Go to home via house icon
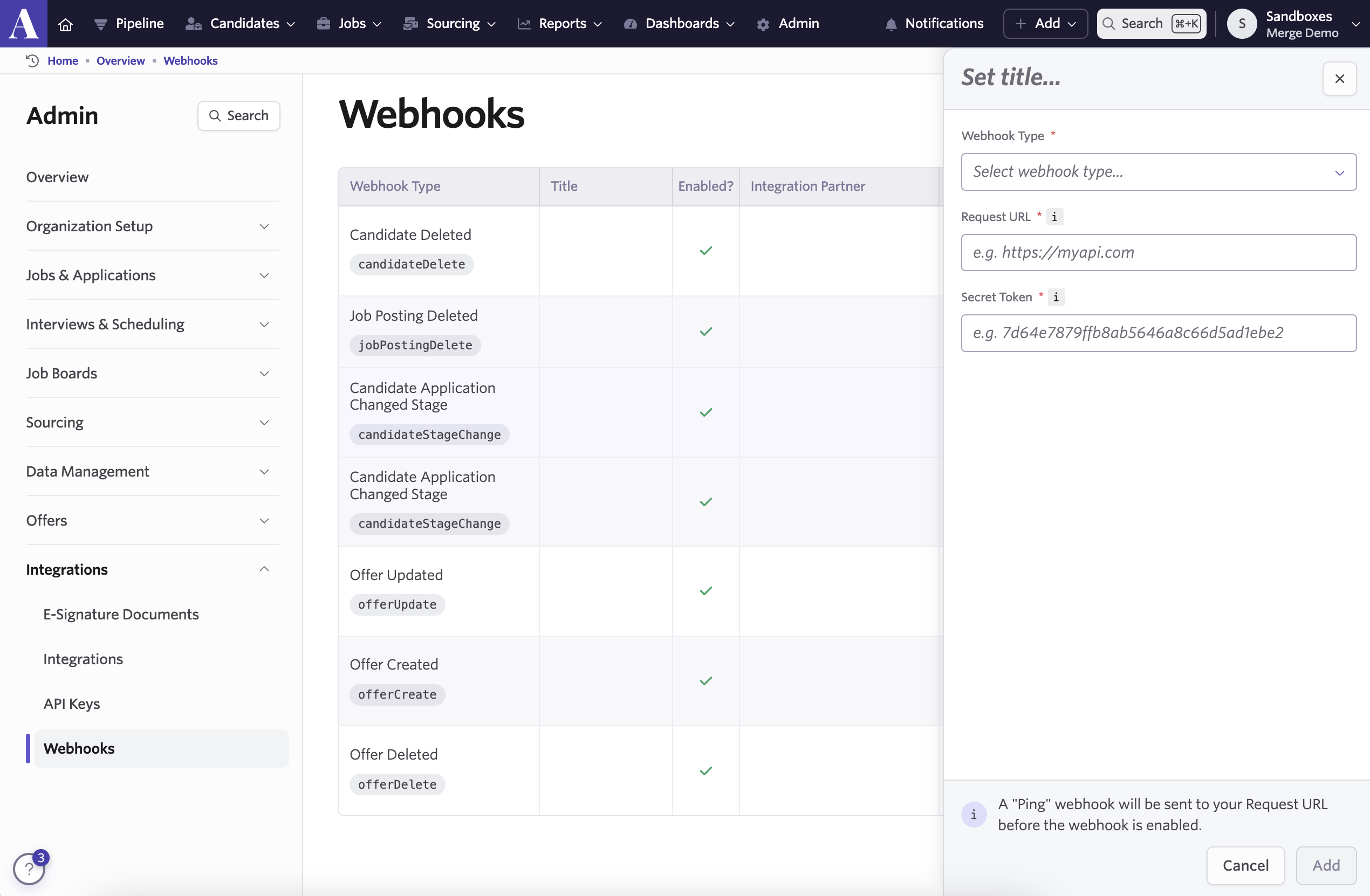The width and height of the screenshot is (1370, 896). click(66, 24)
